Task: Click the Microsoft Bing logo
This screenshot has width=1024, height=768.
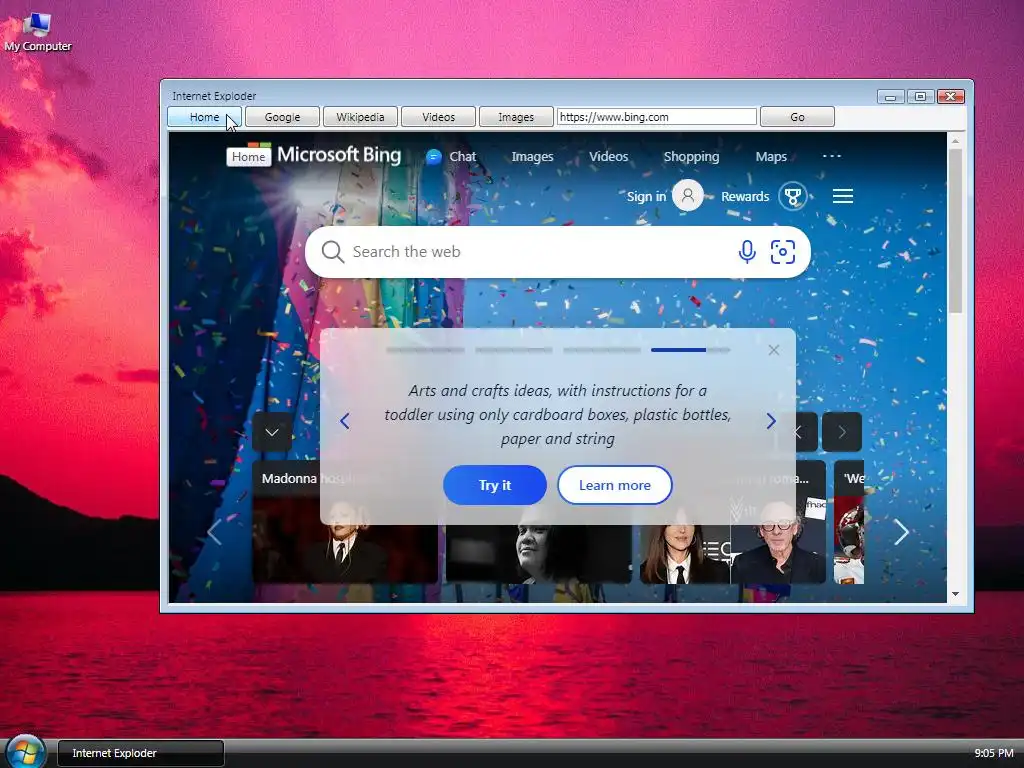Action: pos(339,155)
